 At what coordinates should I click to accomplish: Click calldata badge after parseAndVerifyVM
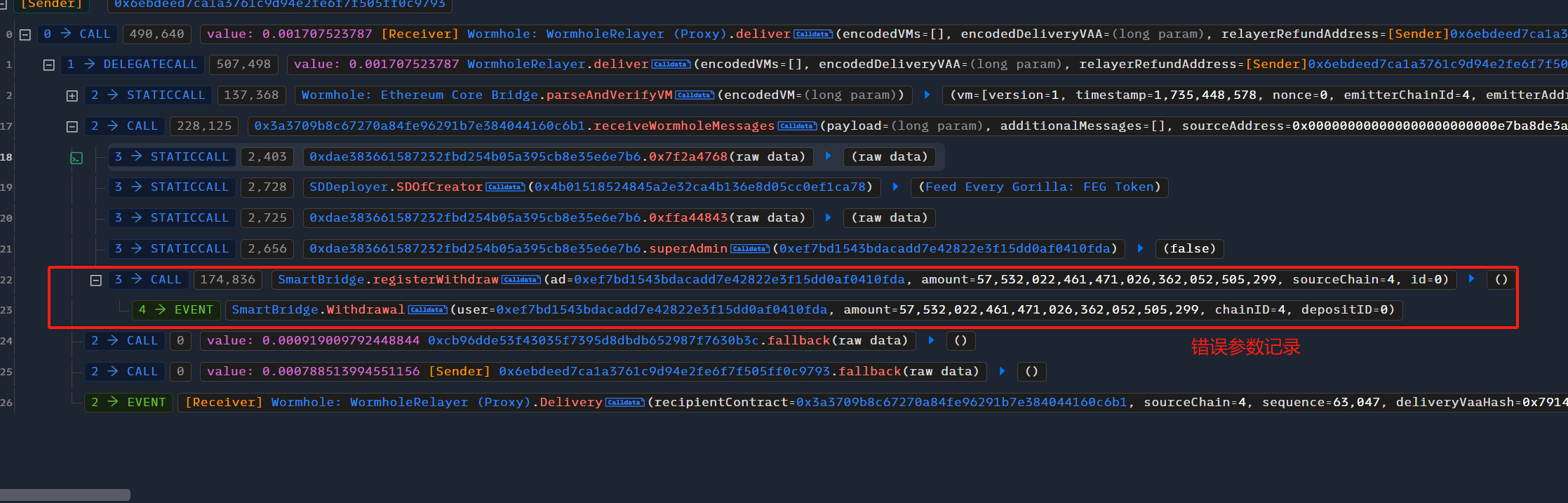tap(695, 95)
